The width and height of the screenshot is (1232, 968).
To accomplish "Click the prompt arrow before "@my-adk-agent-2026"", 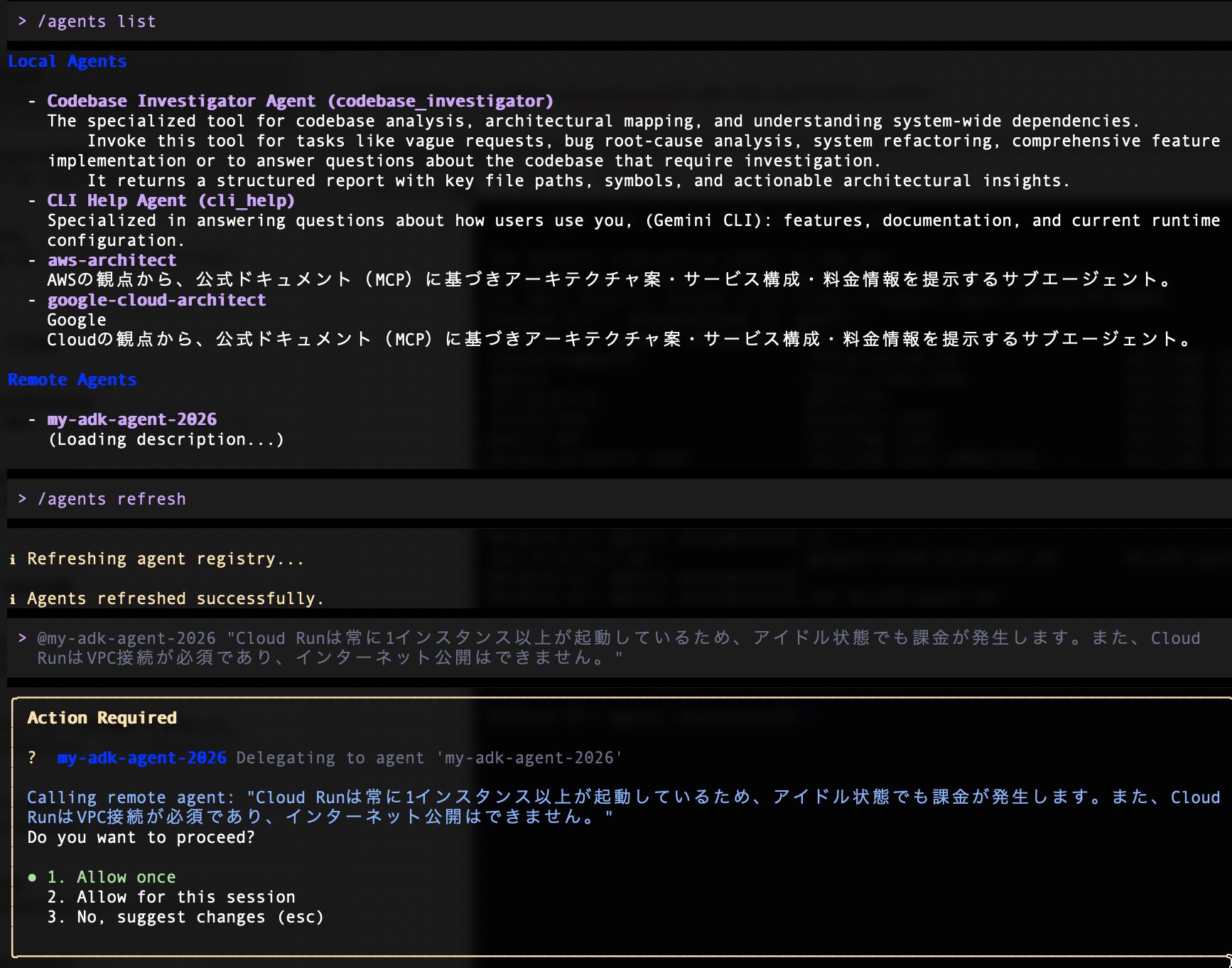I will [22, 638].
